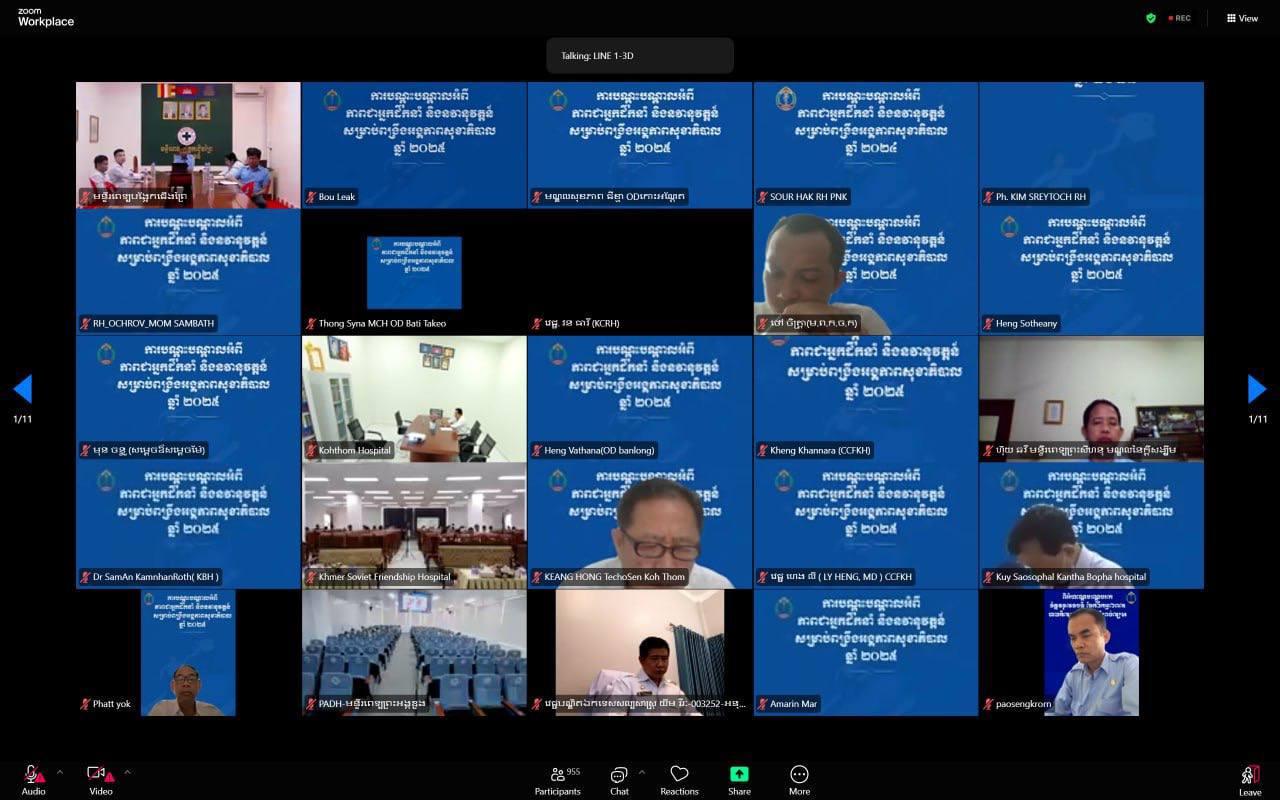
Task: Select Phatt yok video tile
Action: point(188,653)
